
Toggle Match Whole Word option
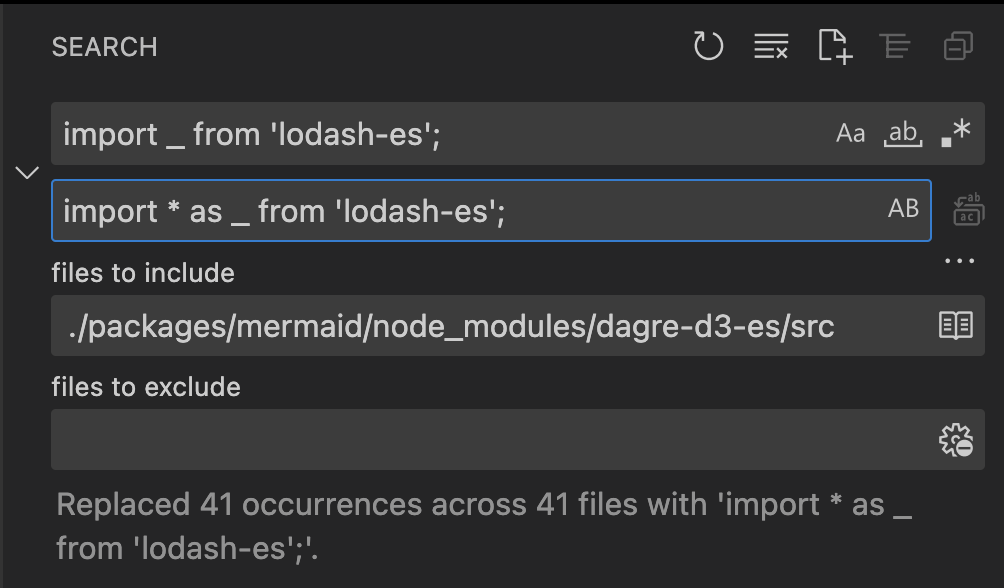click(903, 133)
